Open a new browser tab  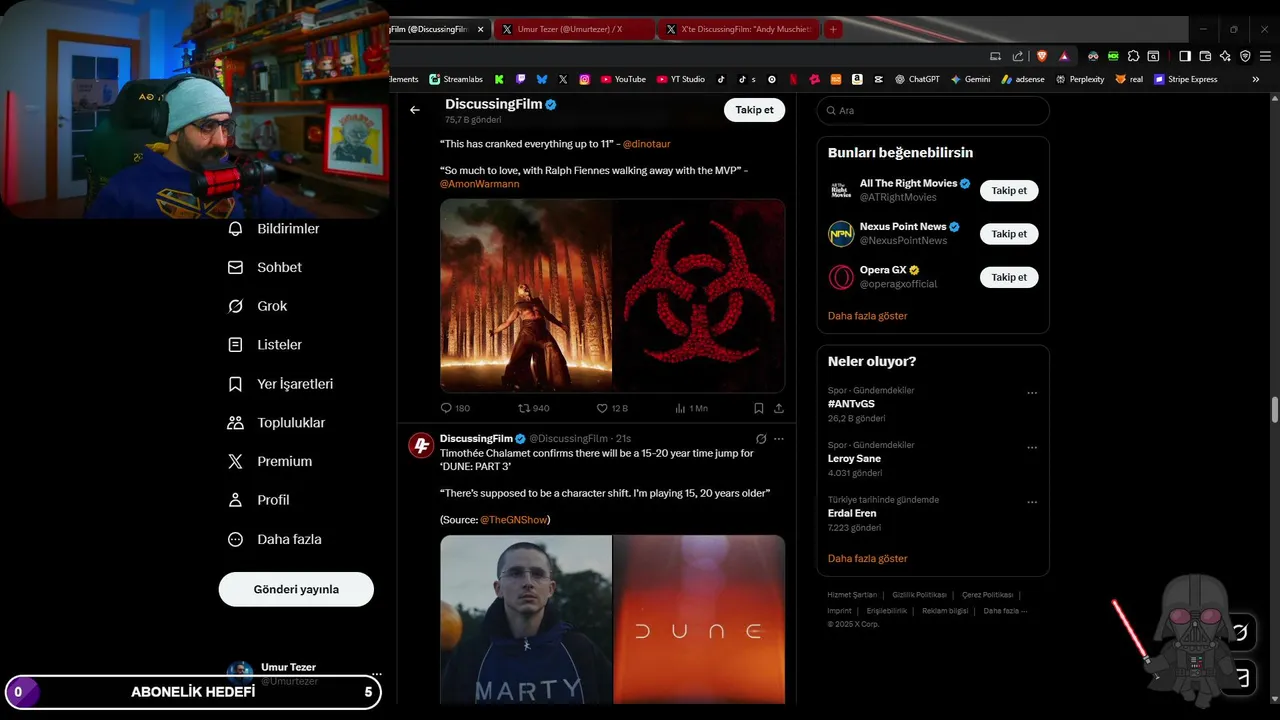tap(833, 29)
